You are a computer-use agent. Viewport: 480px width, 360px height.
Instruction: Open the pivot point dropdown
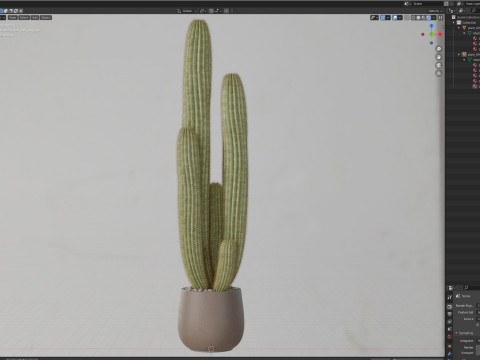203,11
